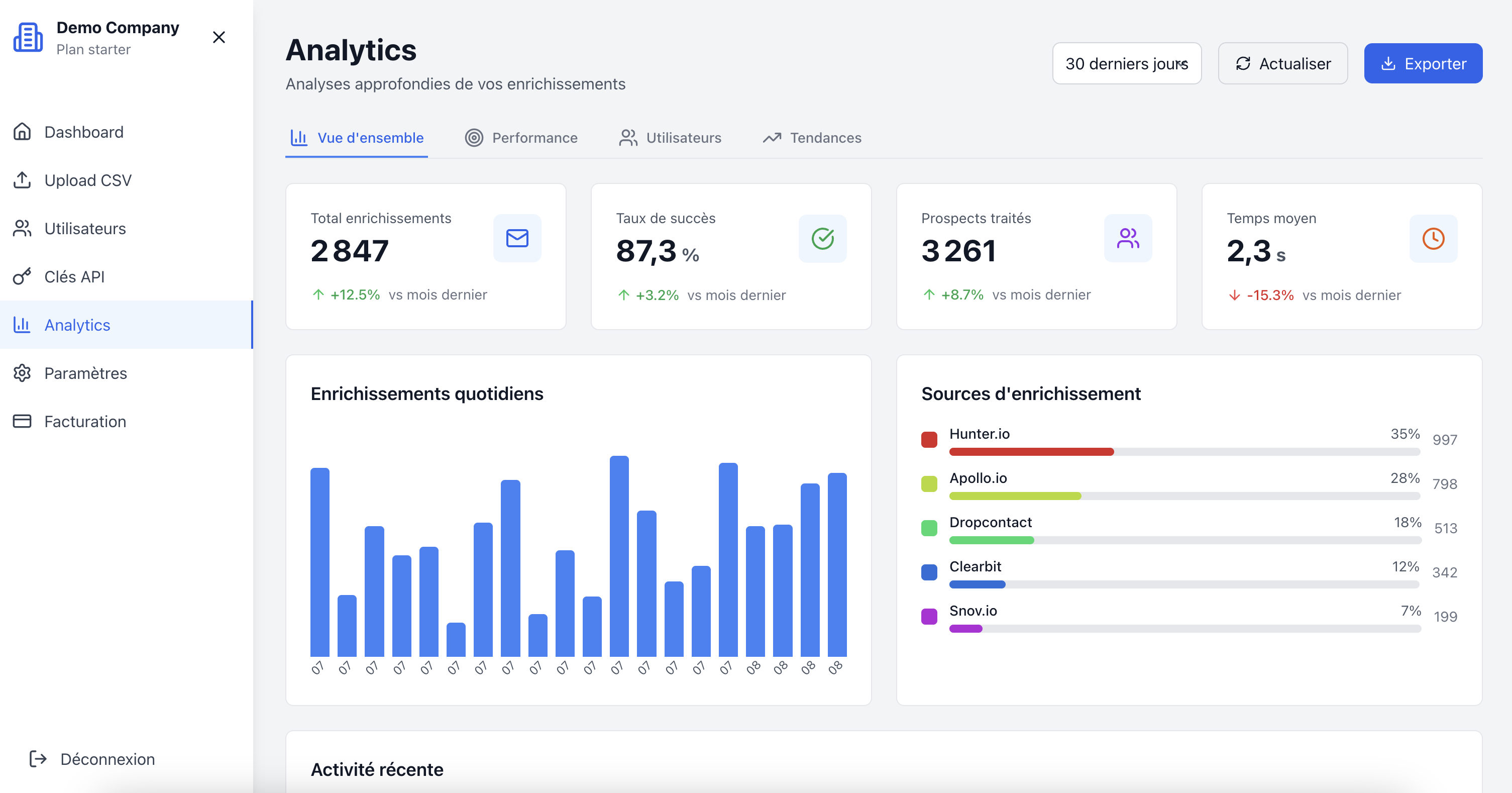Click the blue Exporter button
Image resolution: width=1512 pixels, height=793 pixels.
coord(1422,63)
